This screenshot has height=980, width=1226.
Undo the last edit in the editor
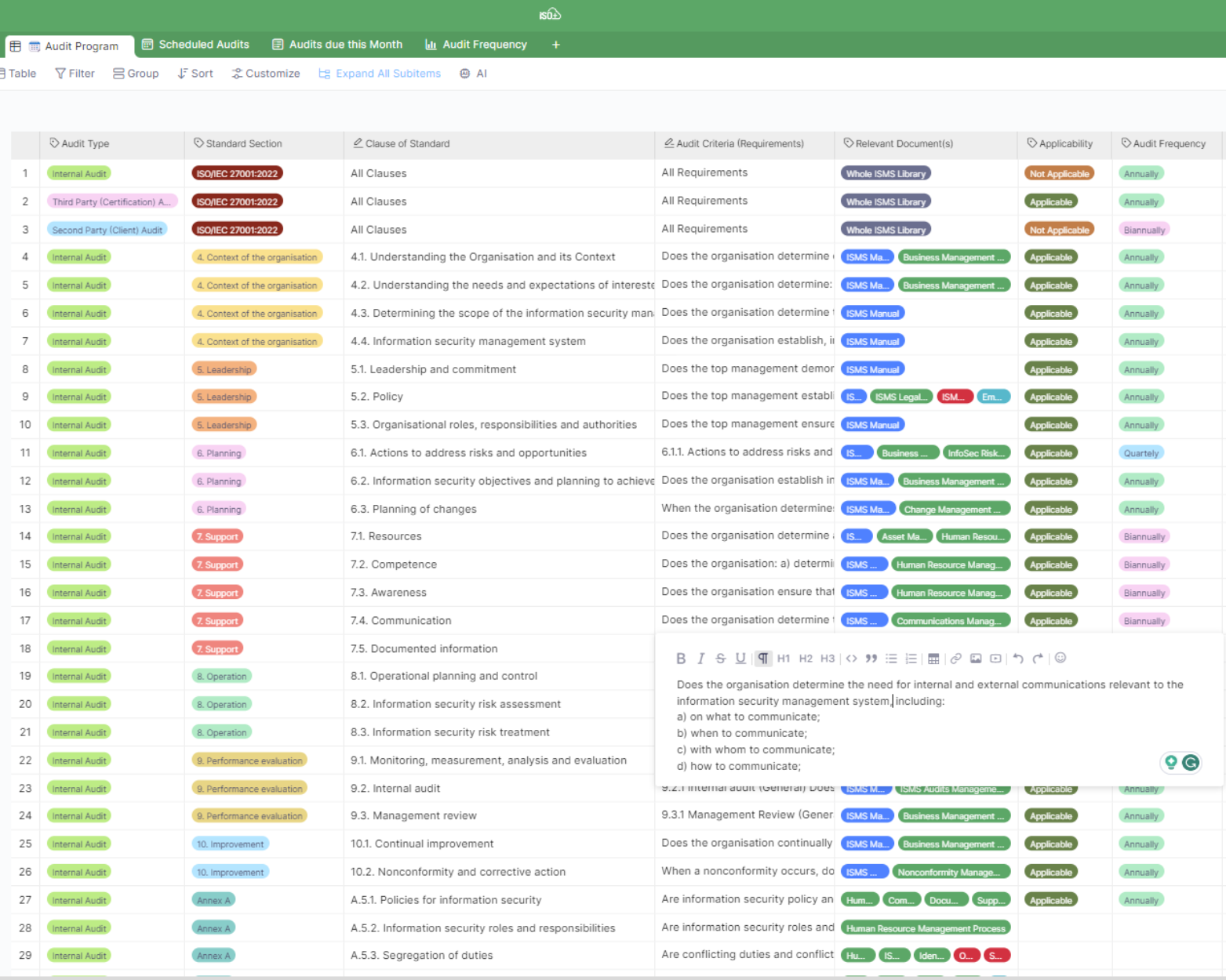click(x=1018, y=659)
